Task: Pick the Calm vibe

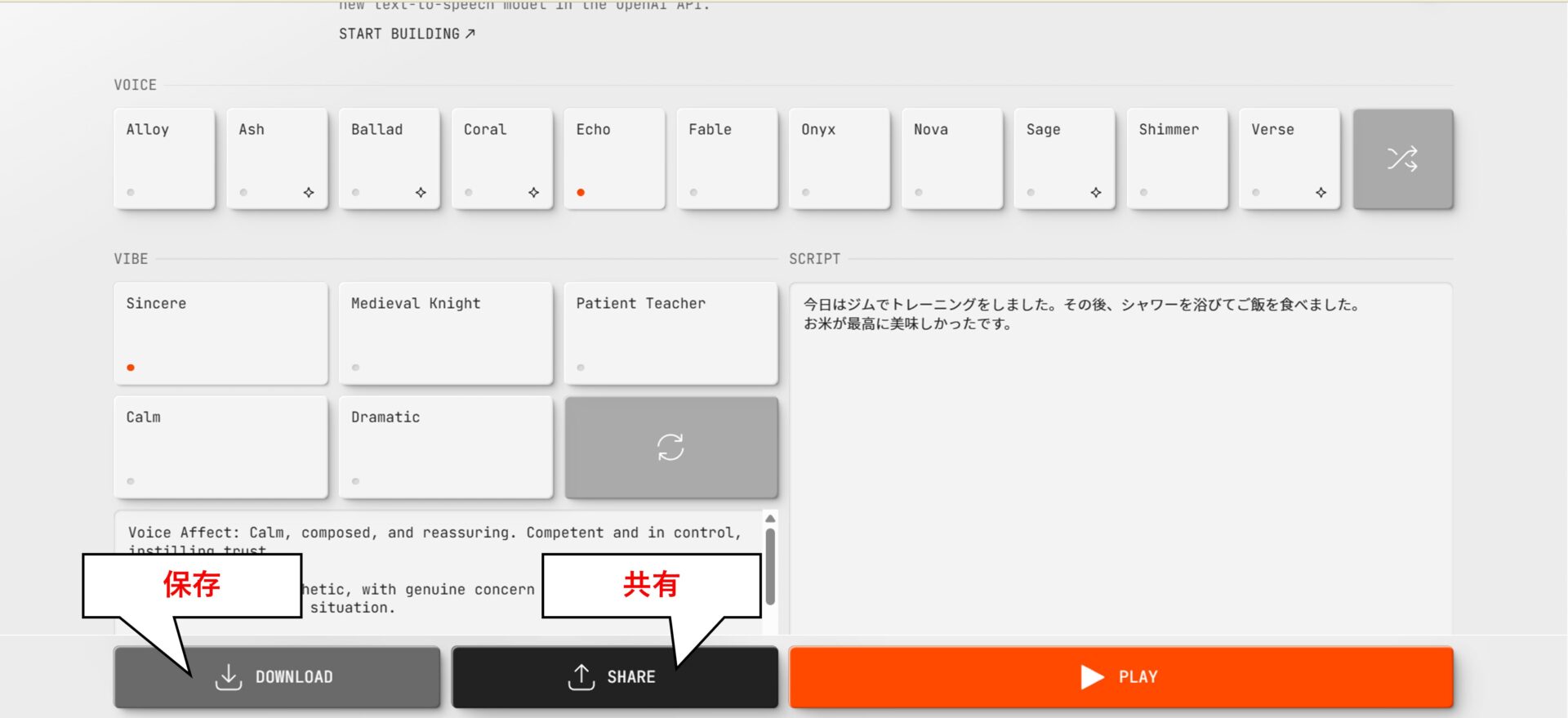Action: 221,448
